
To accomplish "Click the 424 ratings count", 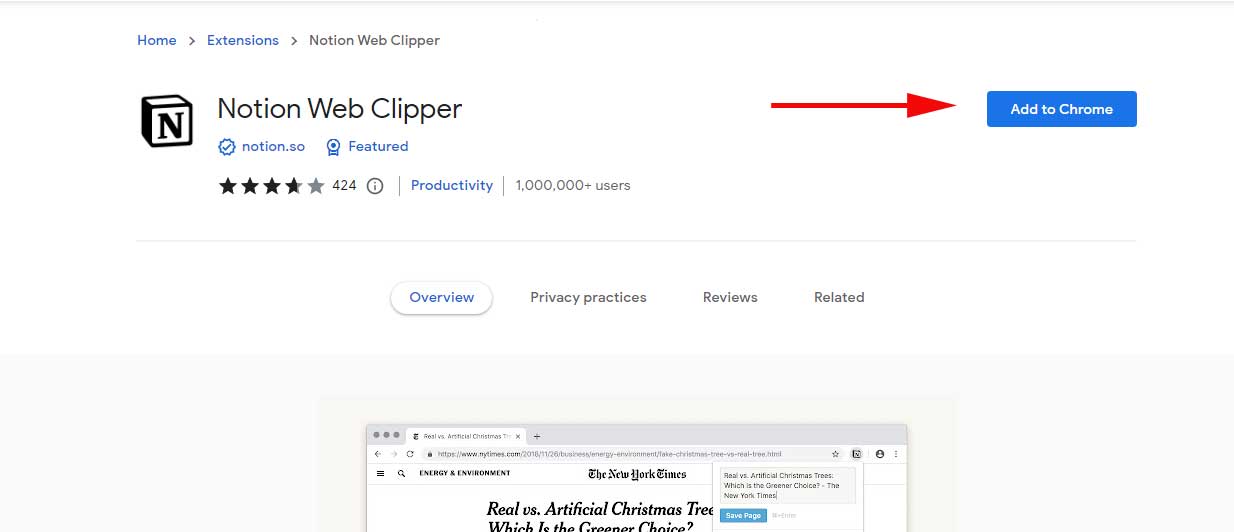I will click(x=344, y=186).
